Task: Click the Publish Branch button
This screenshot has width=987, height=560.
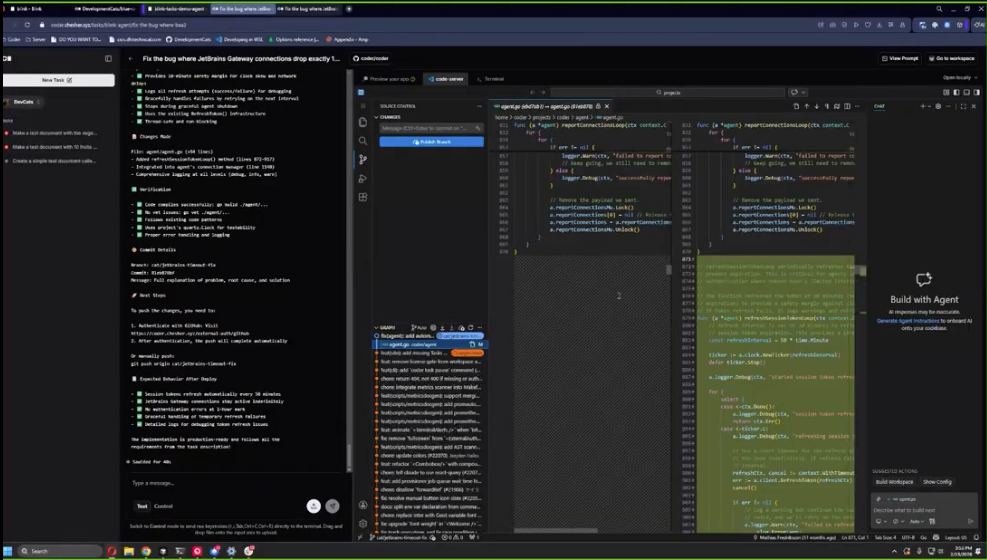Action: (431, 142)
